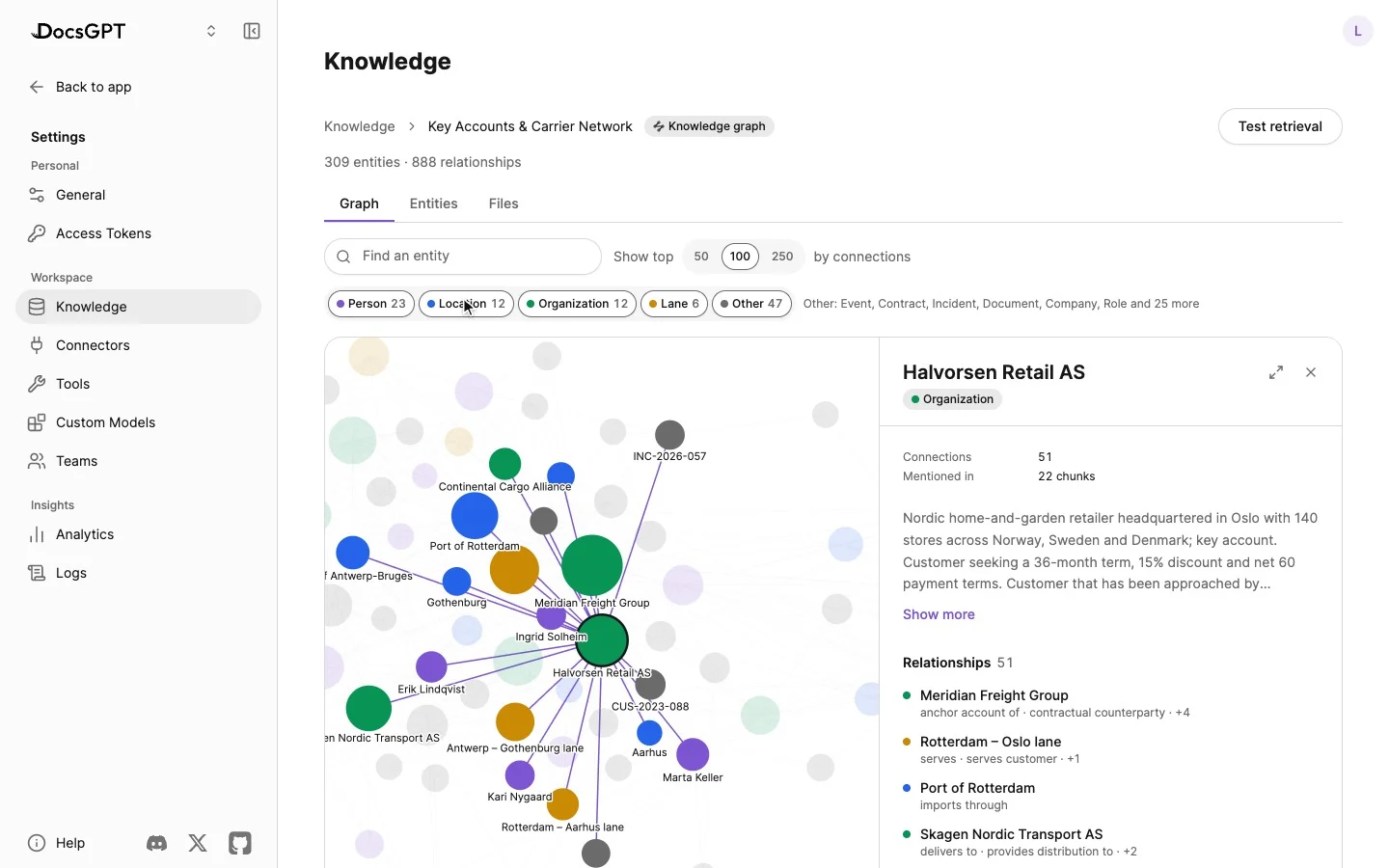
Task: Collapse the sidebar panel icon
Action: click(252, 31)
